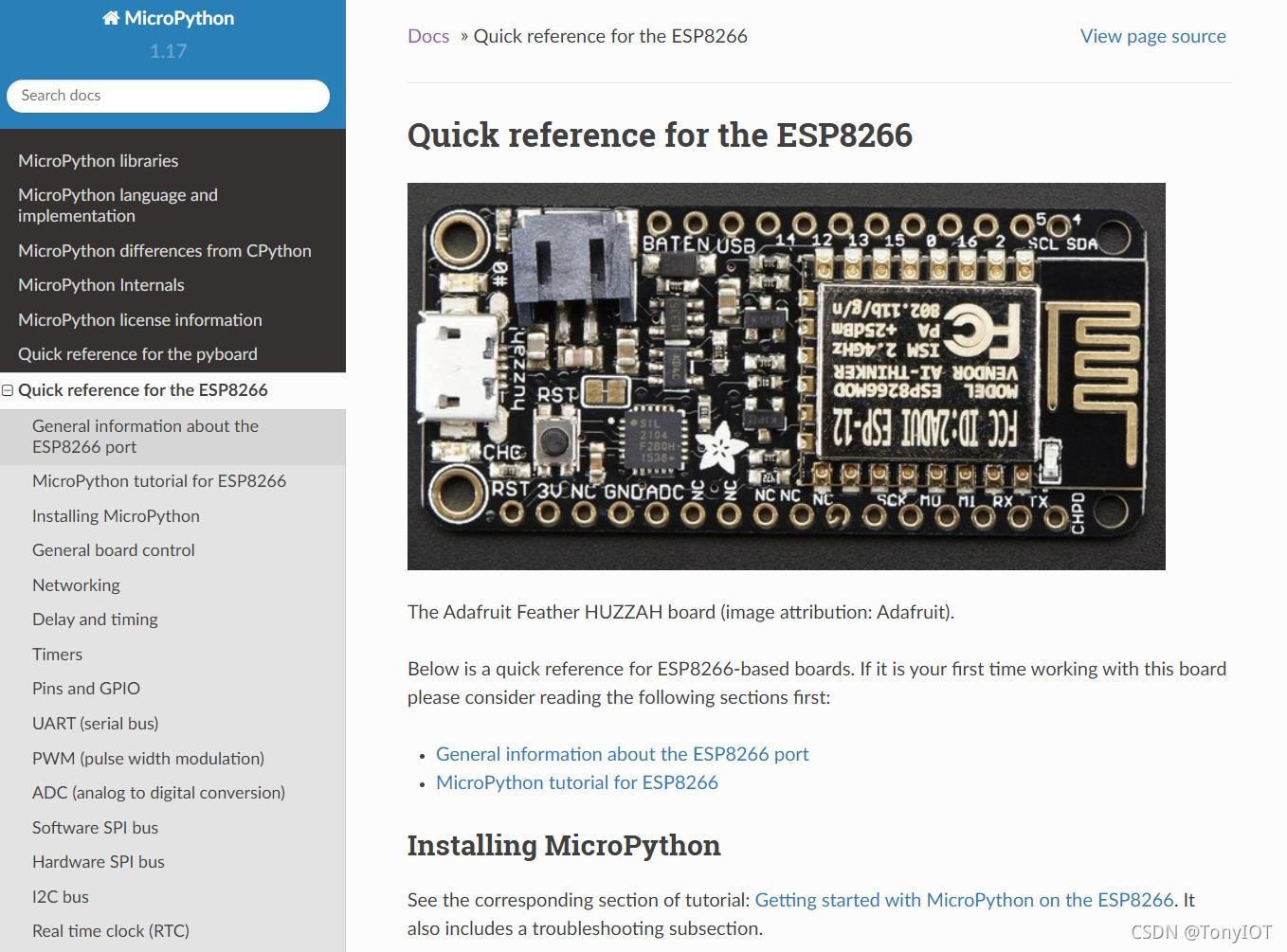Open the Docs breadcrumb link
This screenshot has width=1287, height=952.
tap(428, 36)
